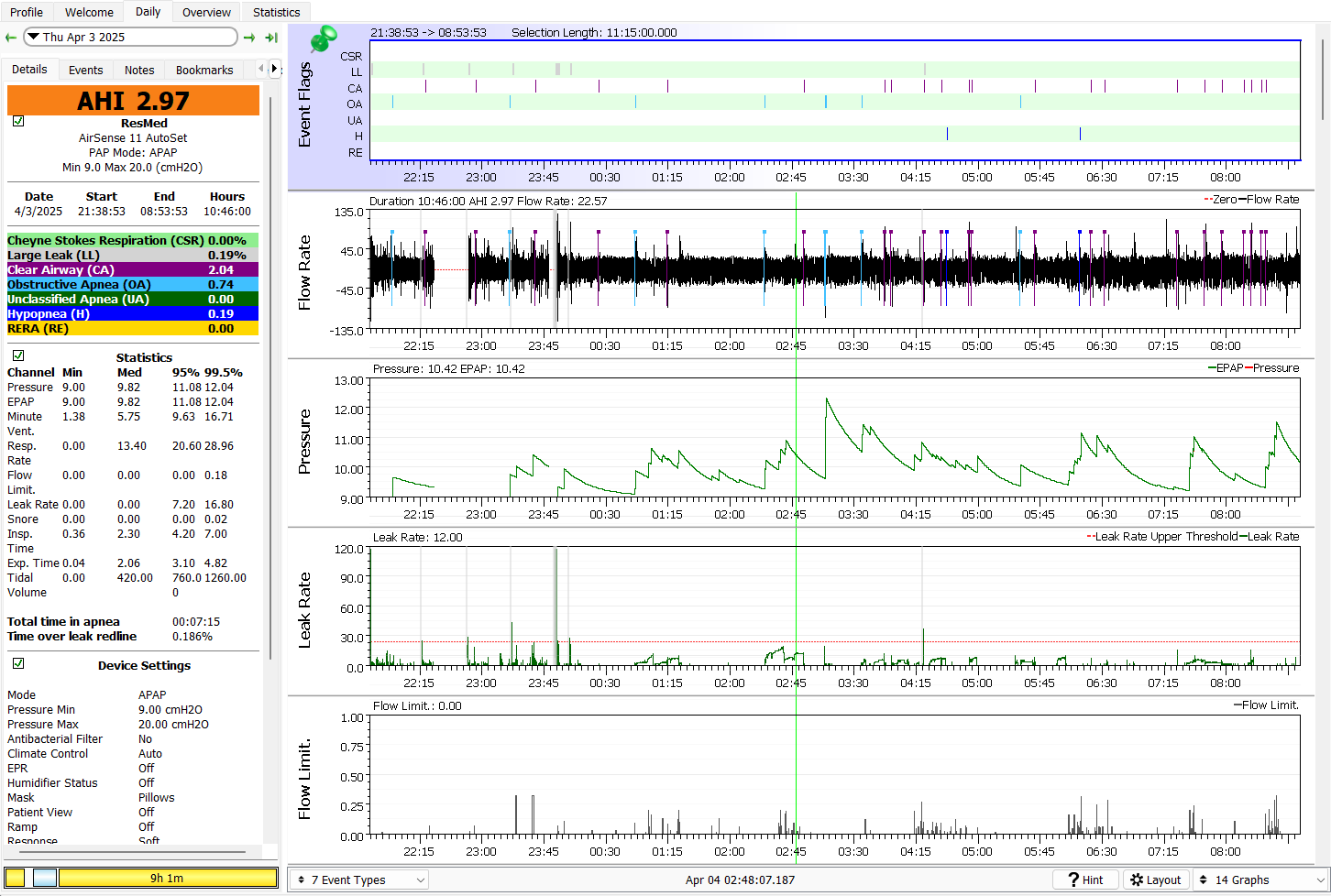Select the 9h 1m session bar
Screen dimensions: 1331x896
(167, 878)
